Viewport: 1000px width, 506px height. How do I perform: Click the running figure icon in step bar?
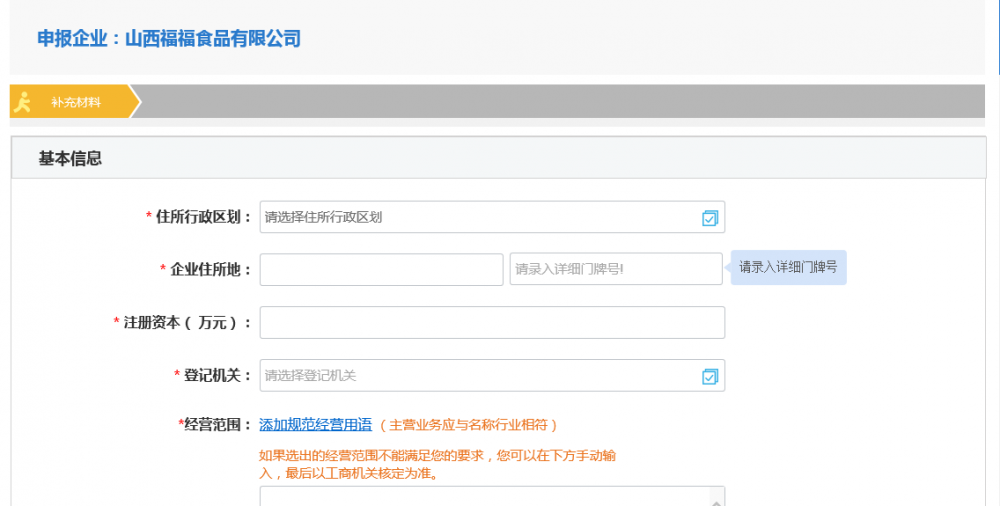click(23, 102)
